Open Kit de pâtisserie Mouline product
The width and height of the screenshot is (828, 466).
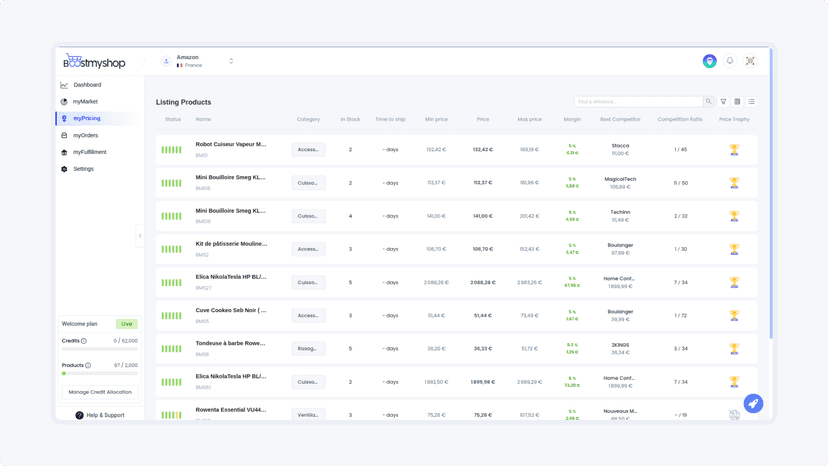click(x=231, y=244)
